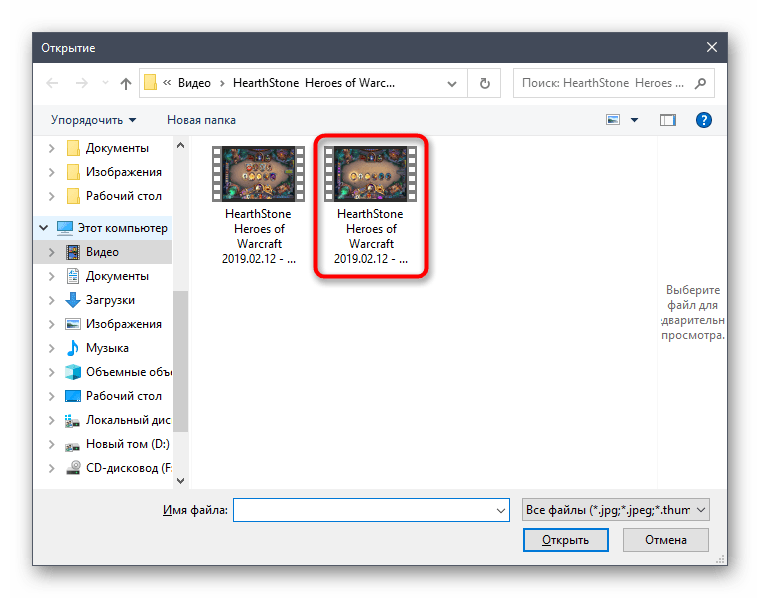Go forward using the Forward arrow
Screen dimensions: 760x598
point(81,83)
